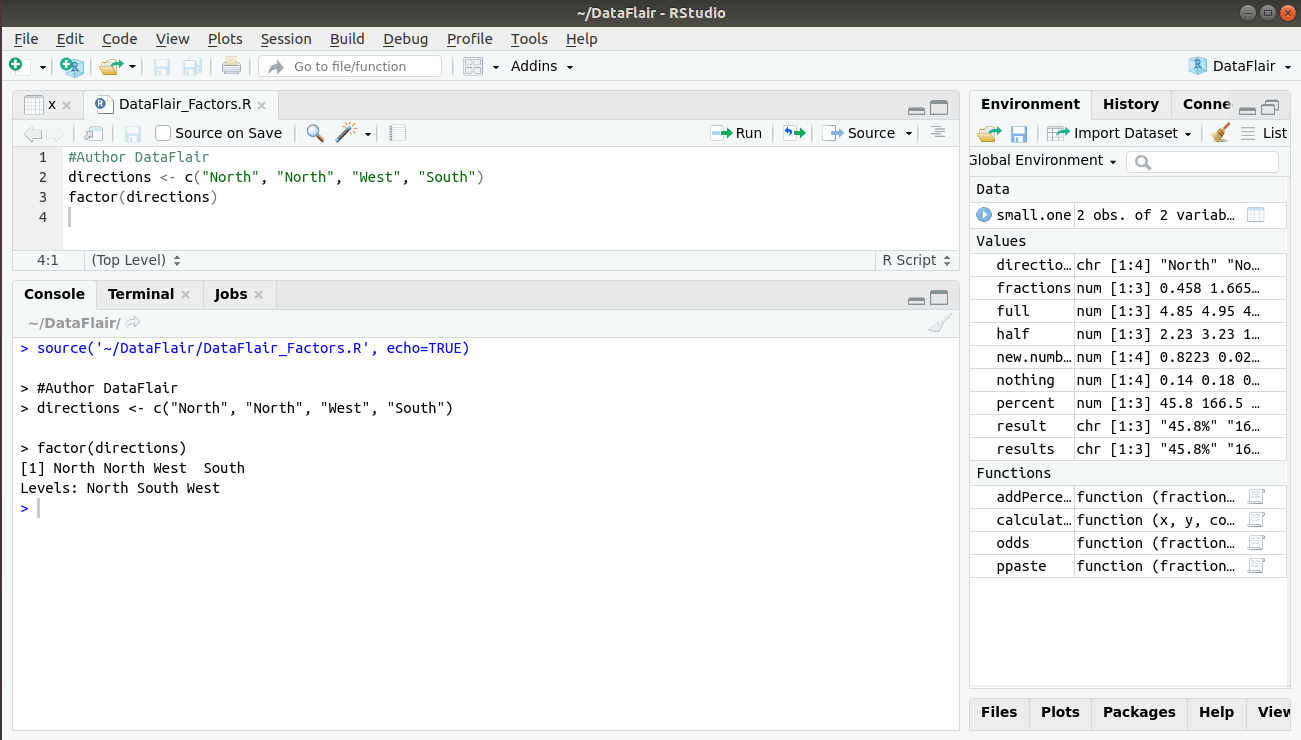Click the print icon in the main toolbar
Viewport: 1301px width, 740px height.
pyautogui.click(x=230, y=66)
